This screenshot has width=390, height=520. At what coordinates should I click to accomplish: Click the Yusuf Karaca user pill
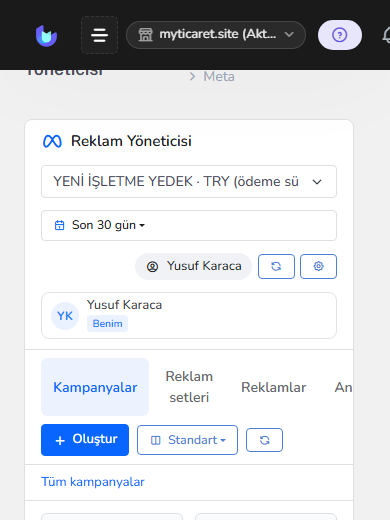[x=193, y=266]
